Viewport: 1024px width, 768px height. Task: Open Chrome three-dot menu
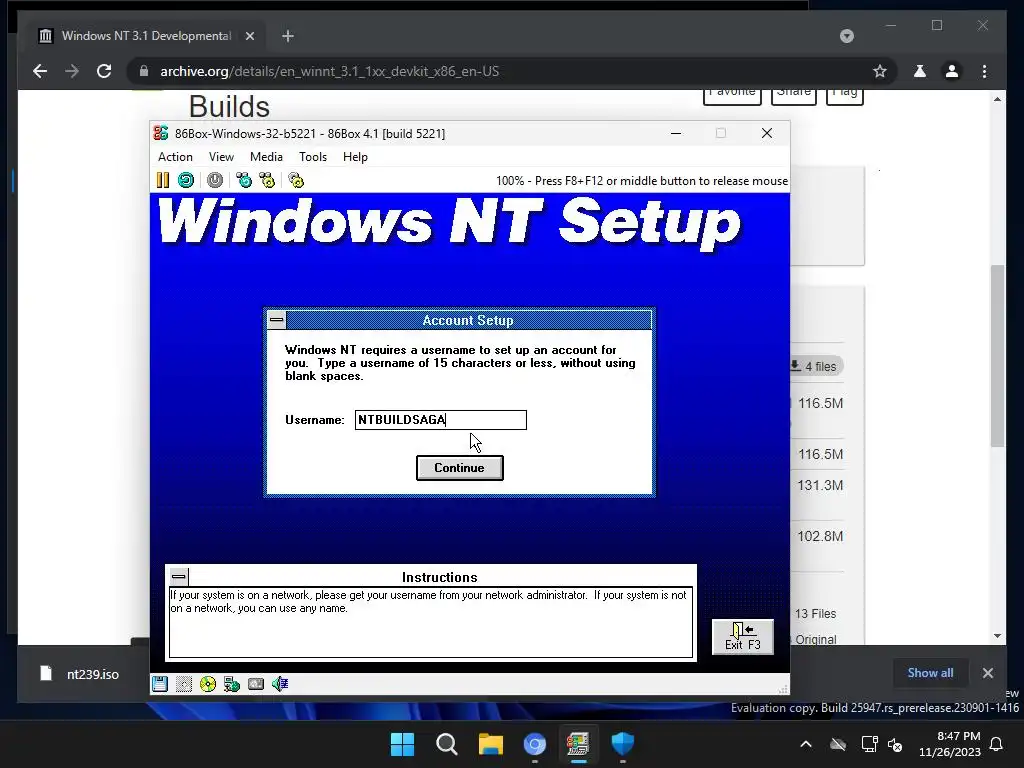click(x=985, y=71)
